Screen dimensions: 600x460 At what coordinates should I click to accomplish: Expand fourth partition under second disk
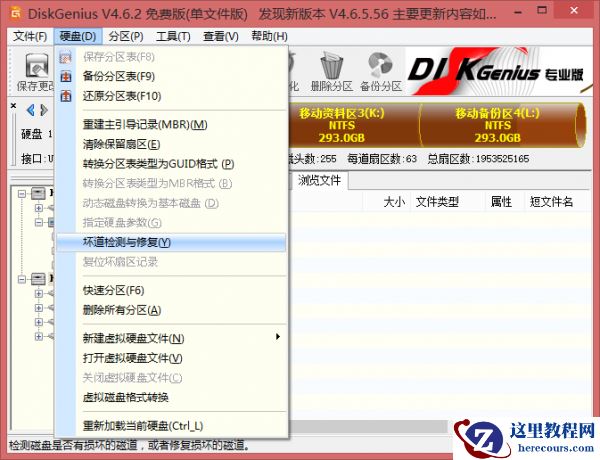pyautogui.click(x=39, y=336)
